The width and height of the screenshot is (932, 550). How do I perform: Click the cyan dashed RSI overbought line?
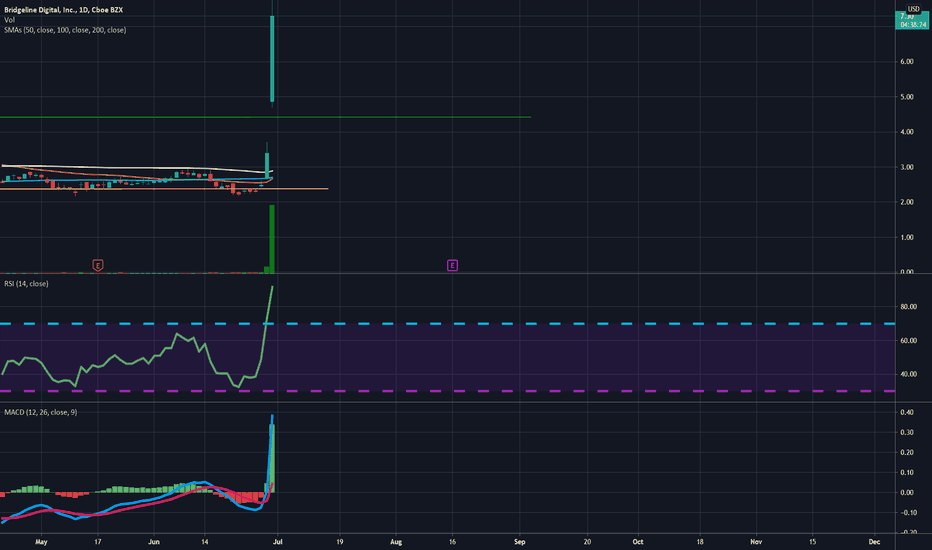click(x=448, y=323)
